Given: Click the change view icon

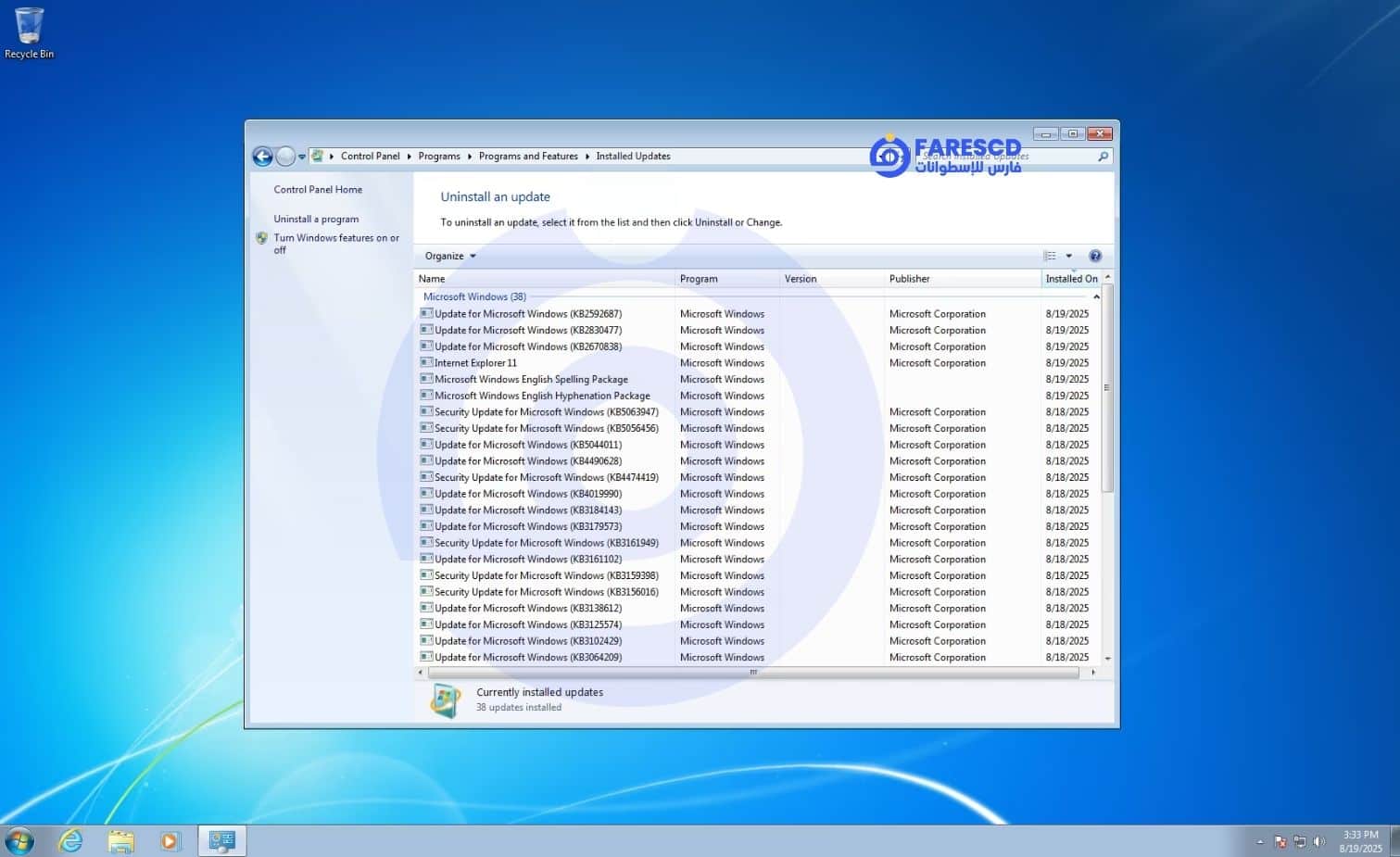Looking at the screenshot, I should [x=1050, y=256].
